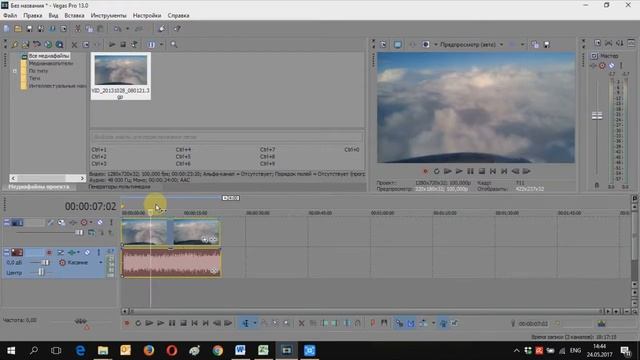Solo the audio track
The image size is (640, 360).
tap(98, 253)
